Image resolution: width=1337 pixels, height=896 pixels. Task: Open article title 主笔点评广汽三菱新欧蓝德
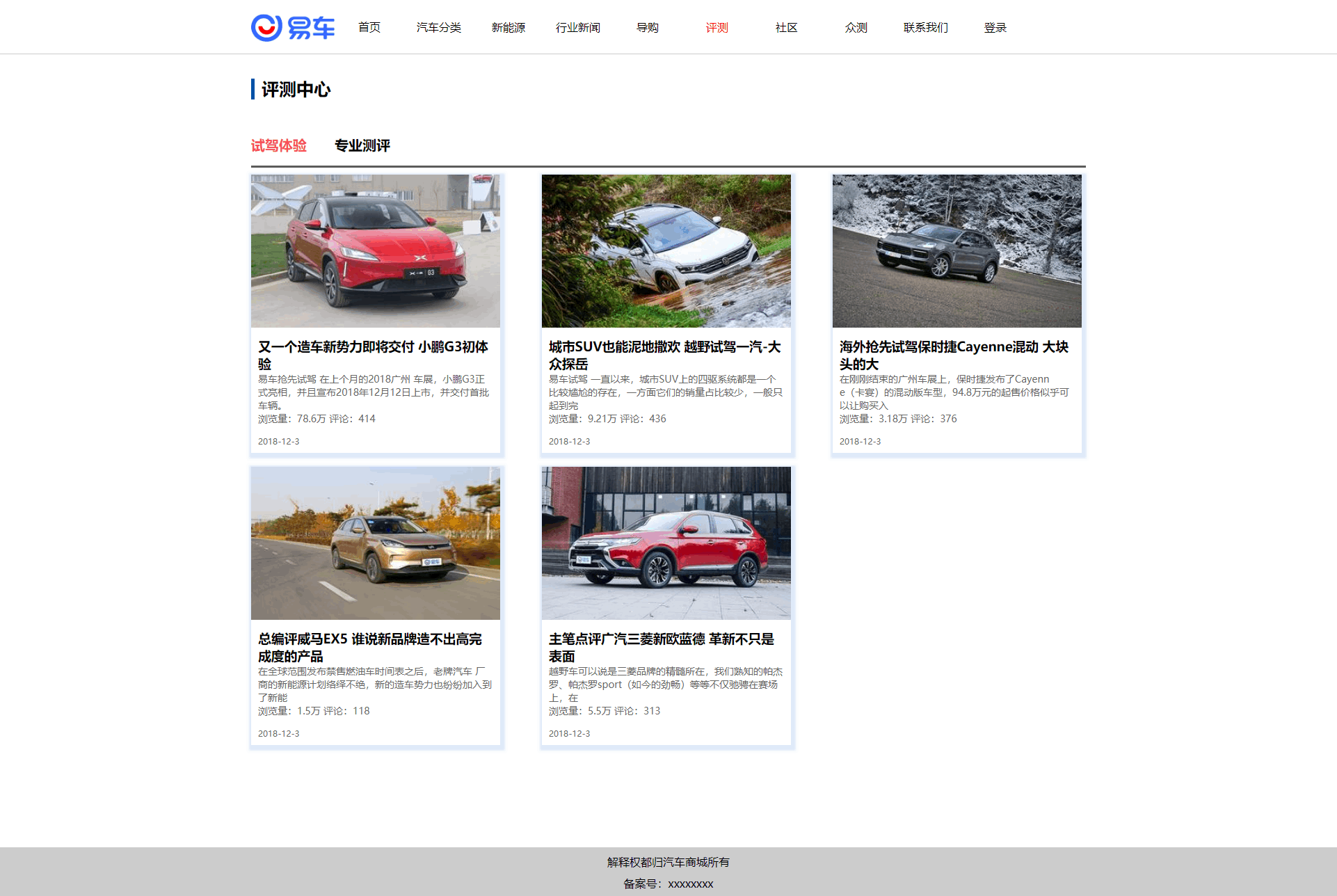click(662, 648)
